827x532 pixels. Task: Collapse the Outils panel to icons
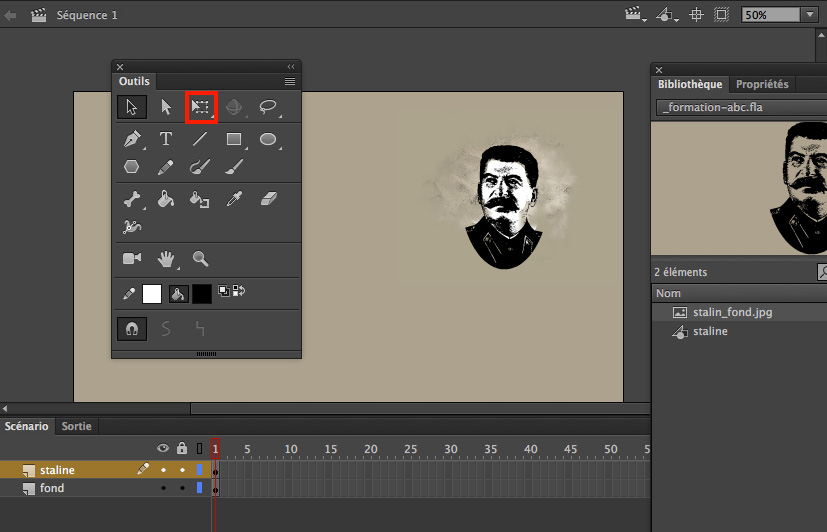click(x=291, y=66)
